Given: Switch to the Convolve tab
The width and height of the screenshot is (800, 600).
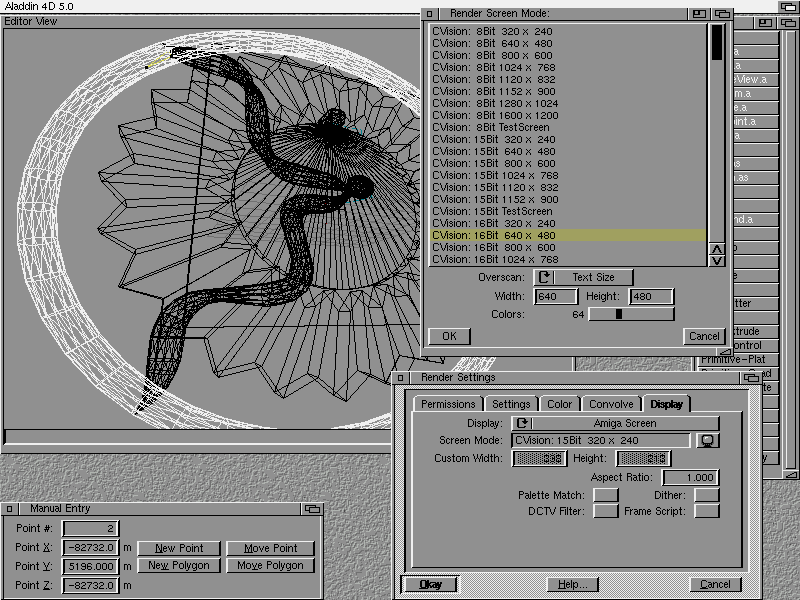Looking at the screenshot, I should [610, 404].
